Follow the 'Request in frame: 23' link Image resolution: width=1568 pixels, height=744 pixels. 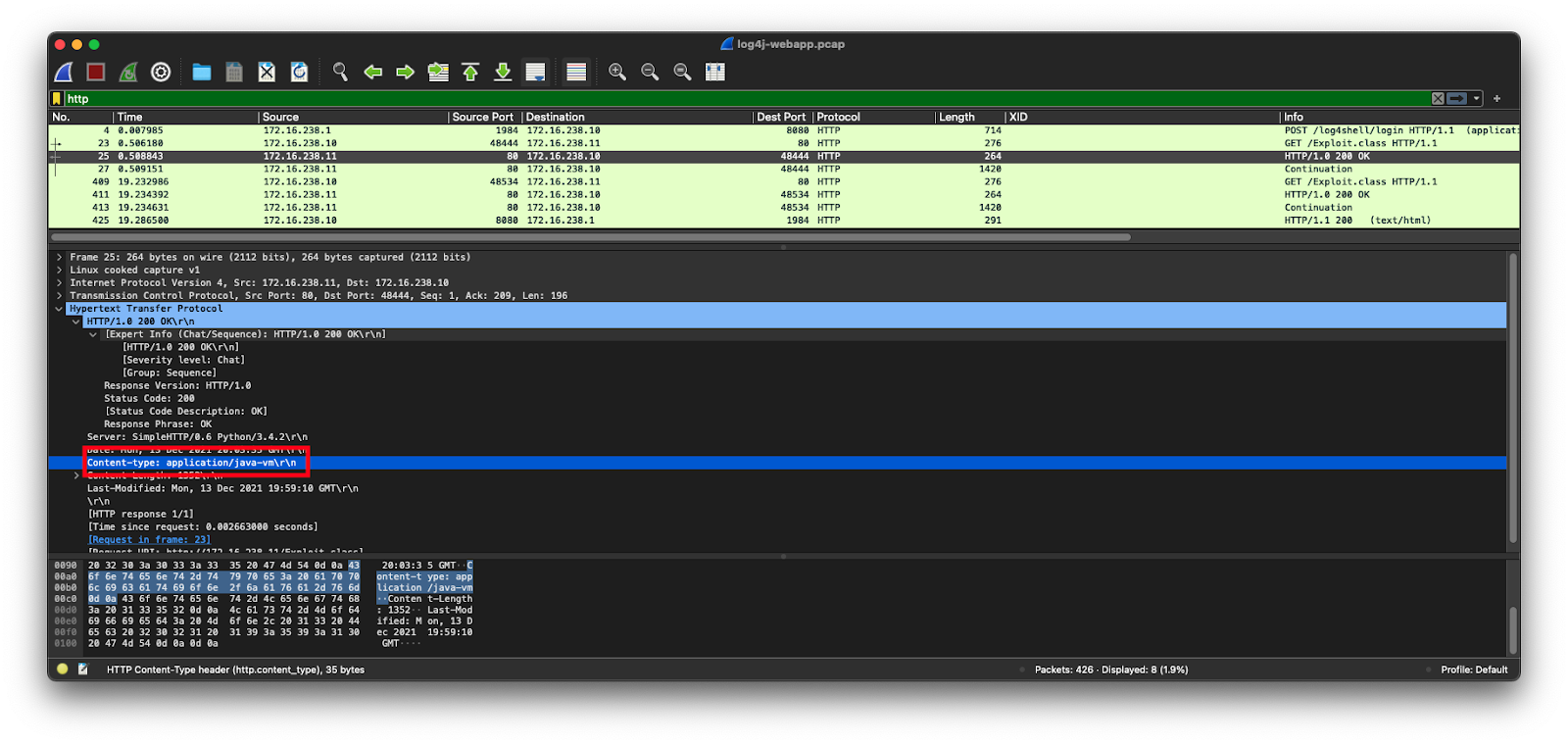coord(149,540)
